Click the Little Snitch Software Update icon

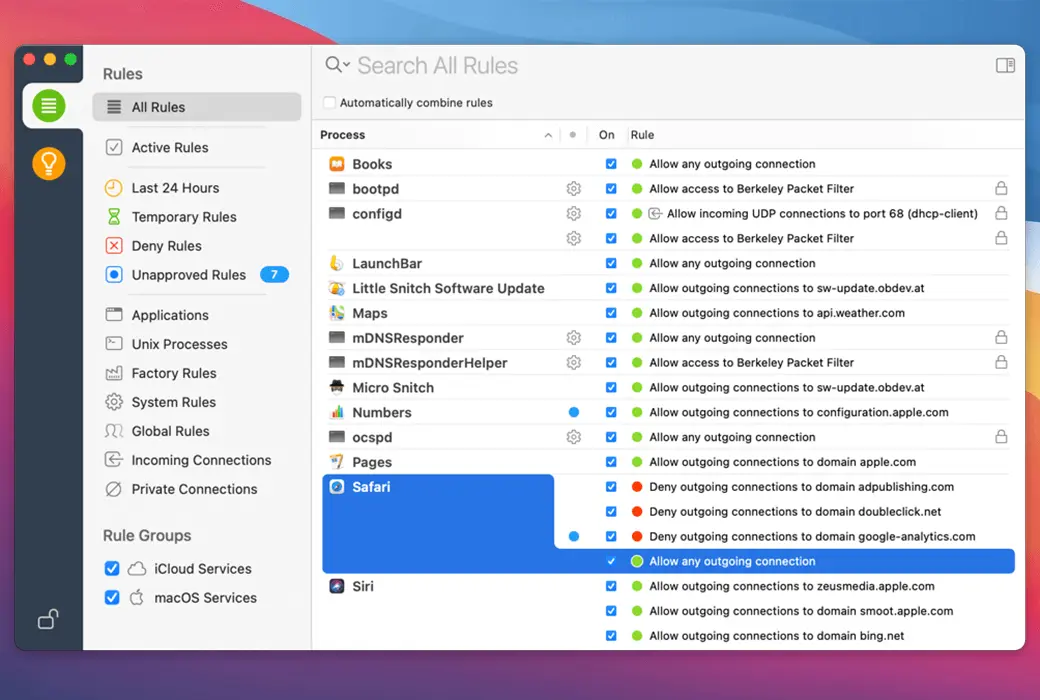(x=337, y=288)
